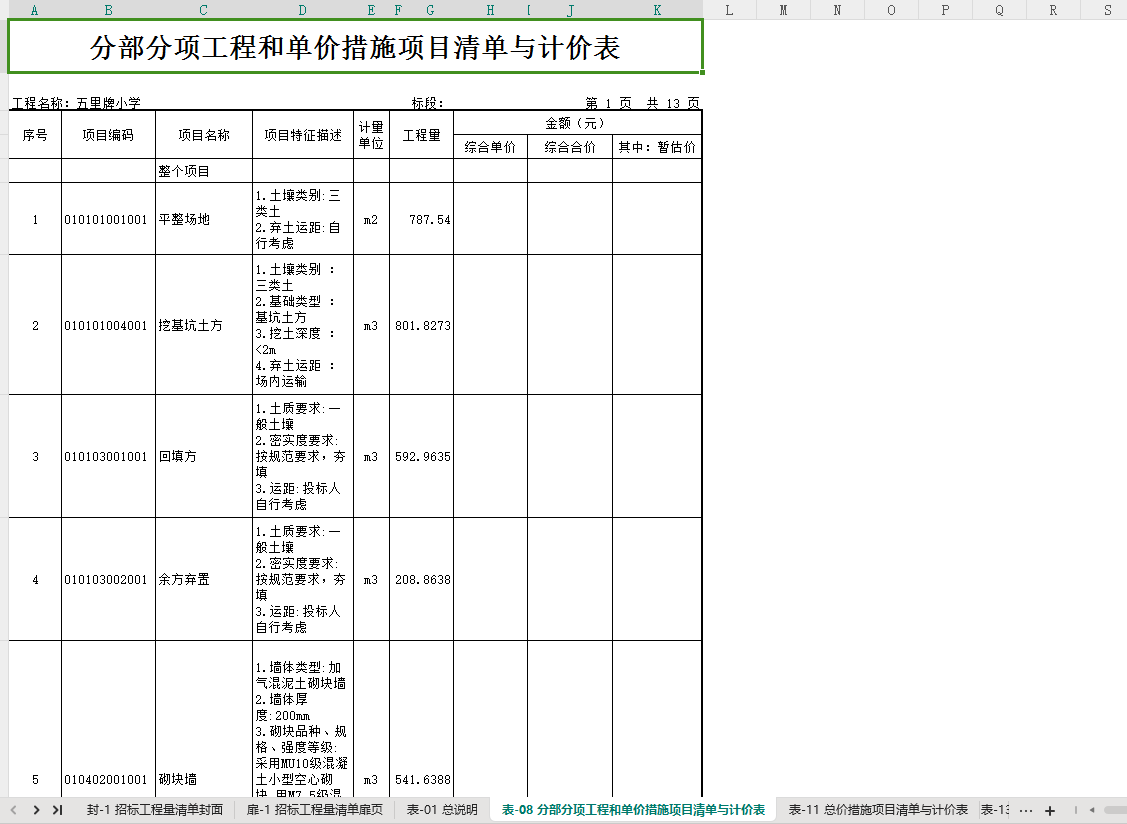The height and width of the screenshot is (824, 1127).
Task: Select the 其中: 暂估价 header cell
Action: (657, 147)
